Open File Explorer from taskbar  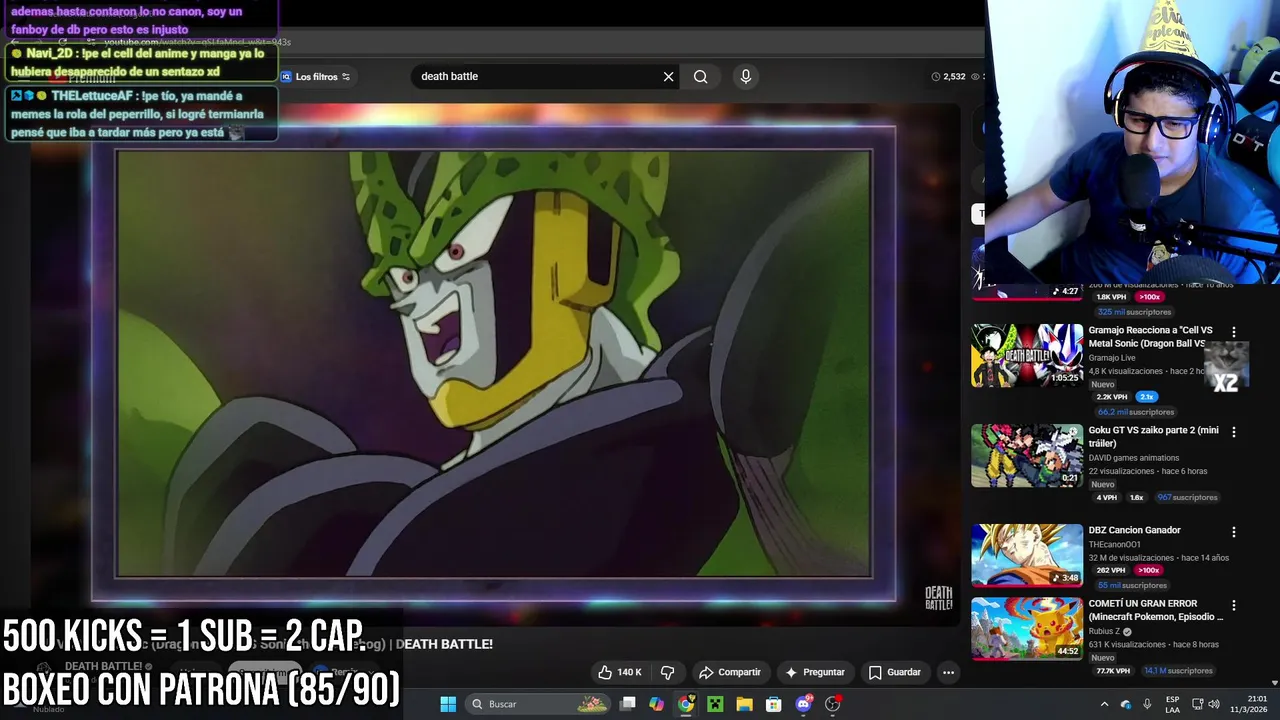(744, 704)
